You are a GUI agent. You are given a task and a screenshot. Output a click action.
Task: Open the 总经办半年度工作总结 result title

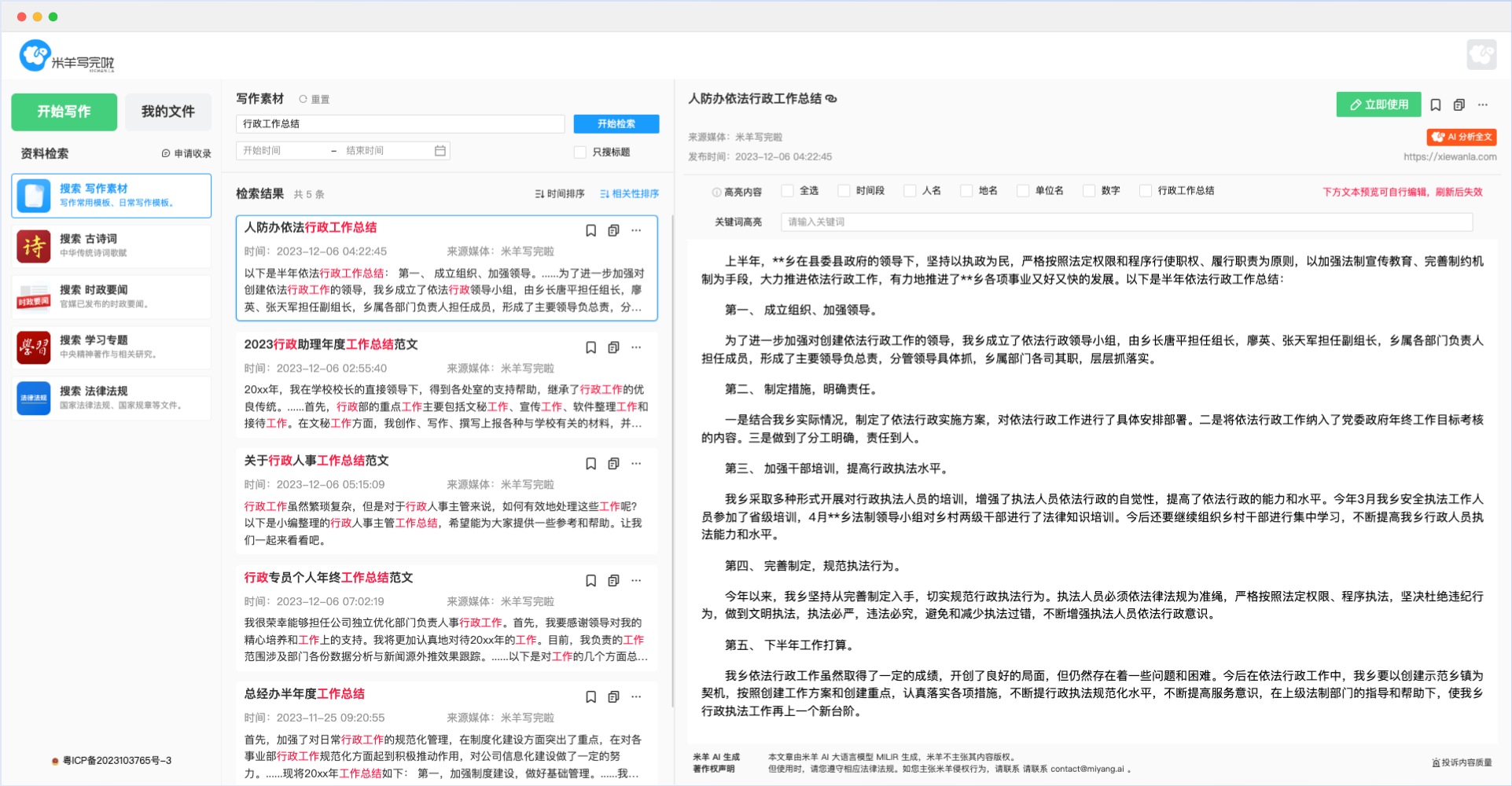tap(304, 693)
